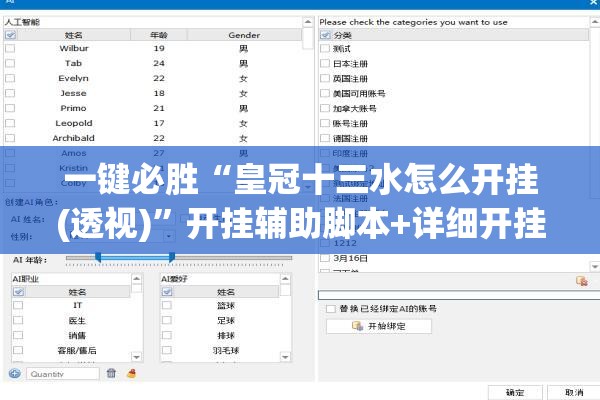Tick the Archibald checkbox
Viewport: 600px width, 400px height.
tap(10, 138)
